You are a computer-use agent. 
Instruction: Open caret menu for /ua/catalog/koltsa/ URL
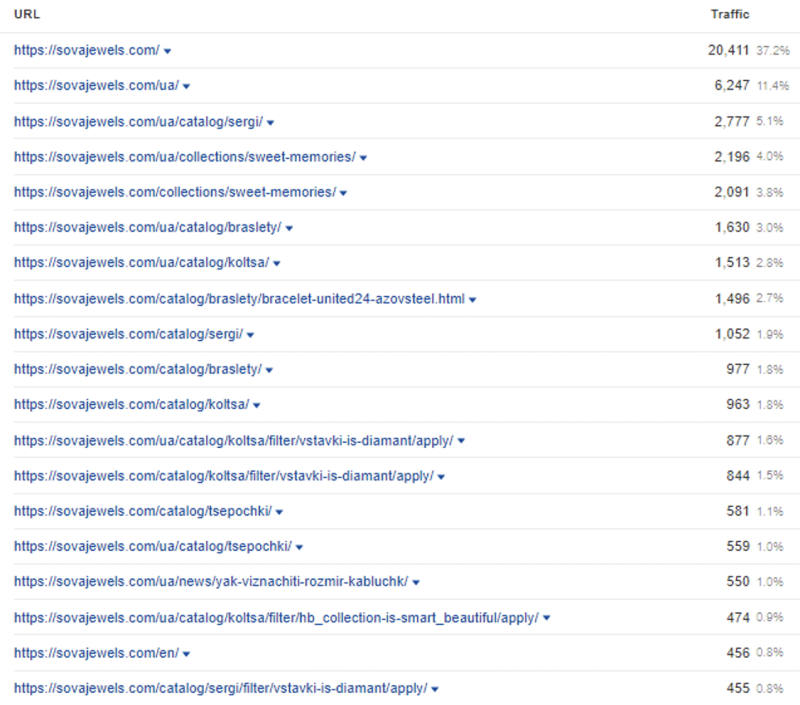[x=277, y=264]
